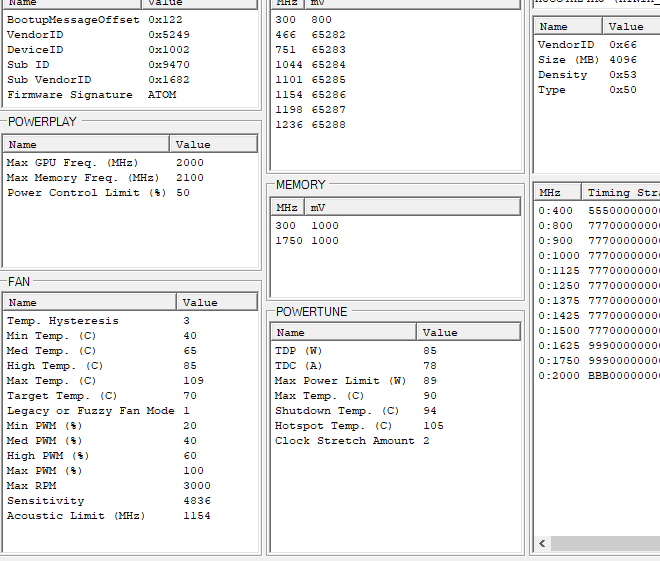This screenshot has height=561, width=660.
Task: Select the fan Max Temp. 109 row
Action: tap(131, 381)
